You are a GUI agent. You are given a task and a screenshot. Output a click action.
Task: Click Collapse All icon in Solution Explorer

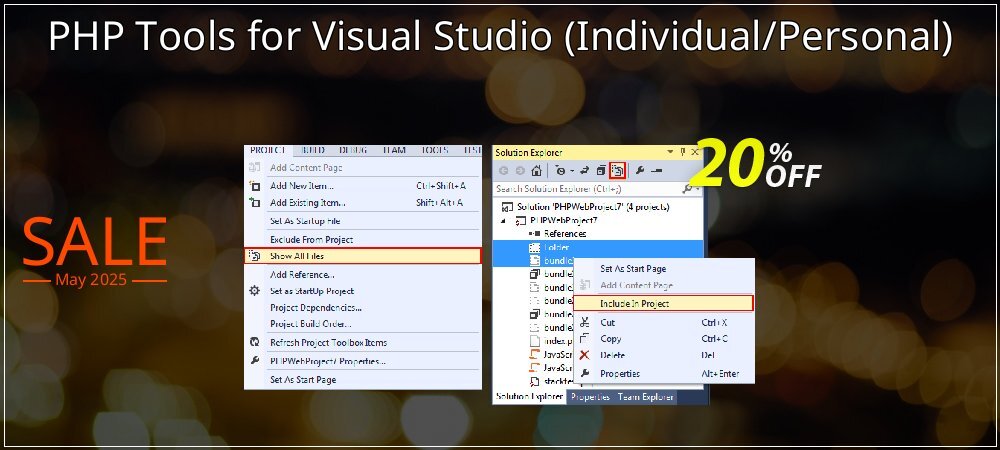(x=601, y=170)
